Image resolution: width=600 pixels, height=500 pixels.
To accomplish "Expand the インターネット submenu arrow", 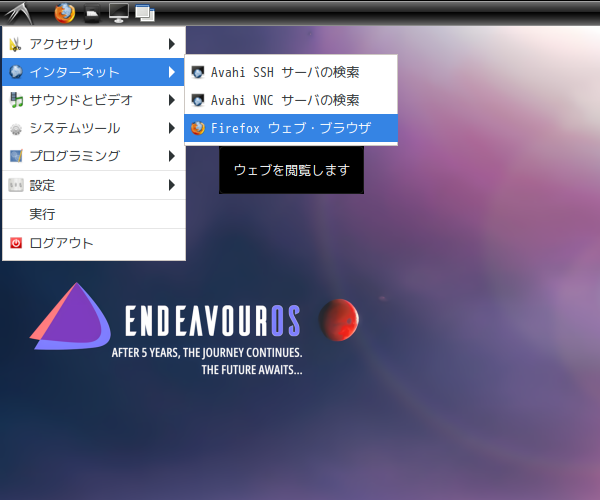I will 172,72.
